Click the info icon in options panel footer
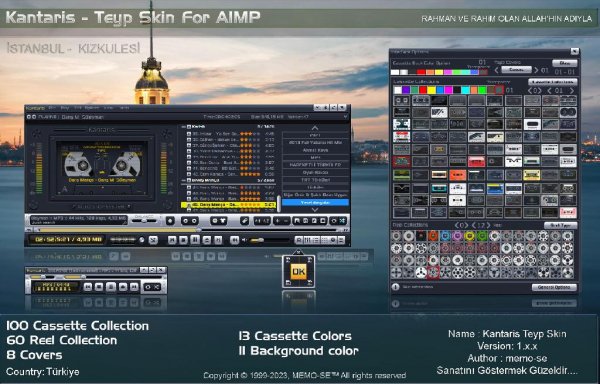This screenshot has height=384, width=600. 395,287
